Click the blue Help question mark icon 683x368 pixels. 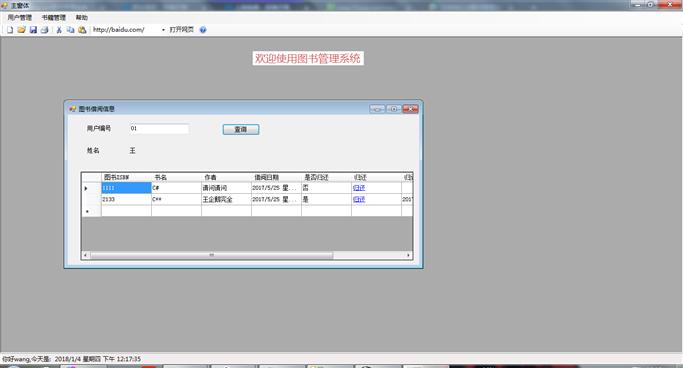pyautogui.click(x=203, y=30)
